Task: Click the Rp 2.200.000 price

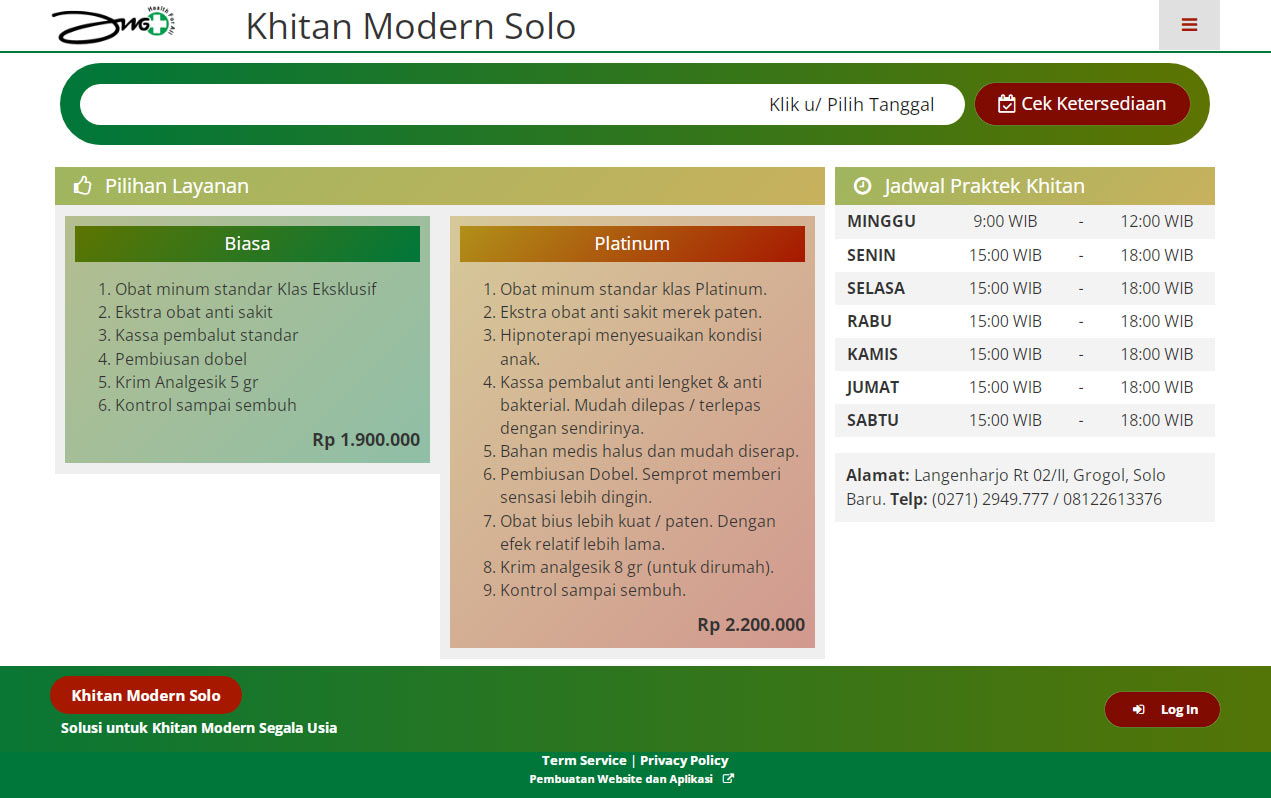Action: tap(751, 625)
